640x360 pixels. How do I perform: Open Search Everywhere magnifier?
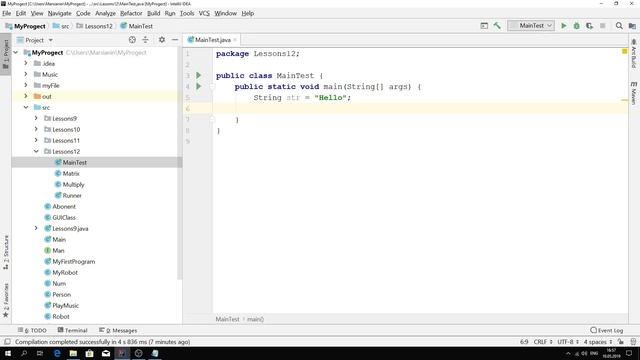tap(619, 26)
